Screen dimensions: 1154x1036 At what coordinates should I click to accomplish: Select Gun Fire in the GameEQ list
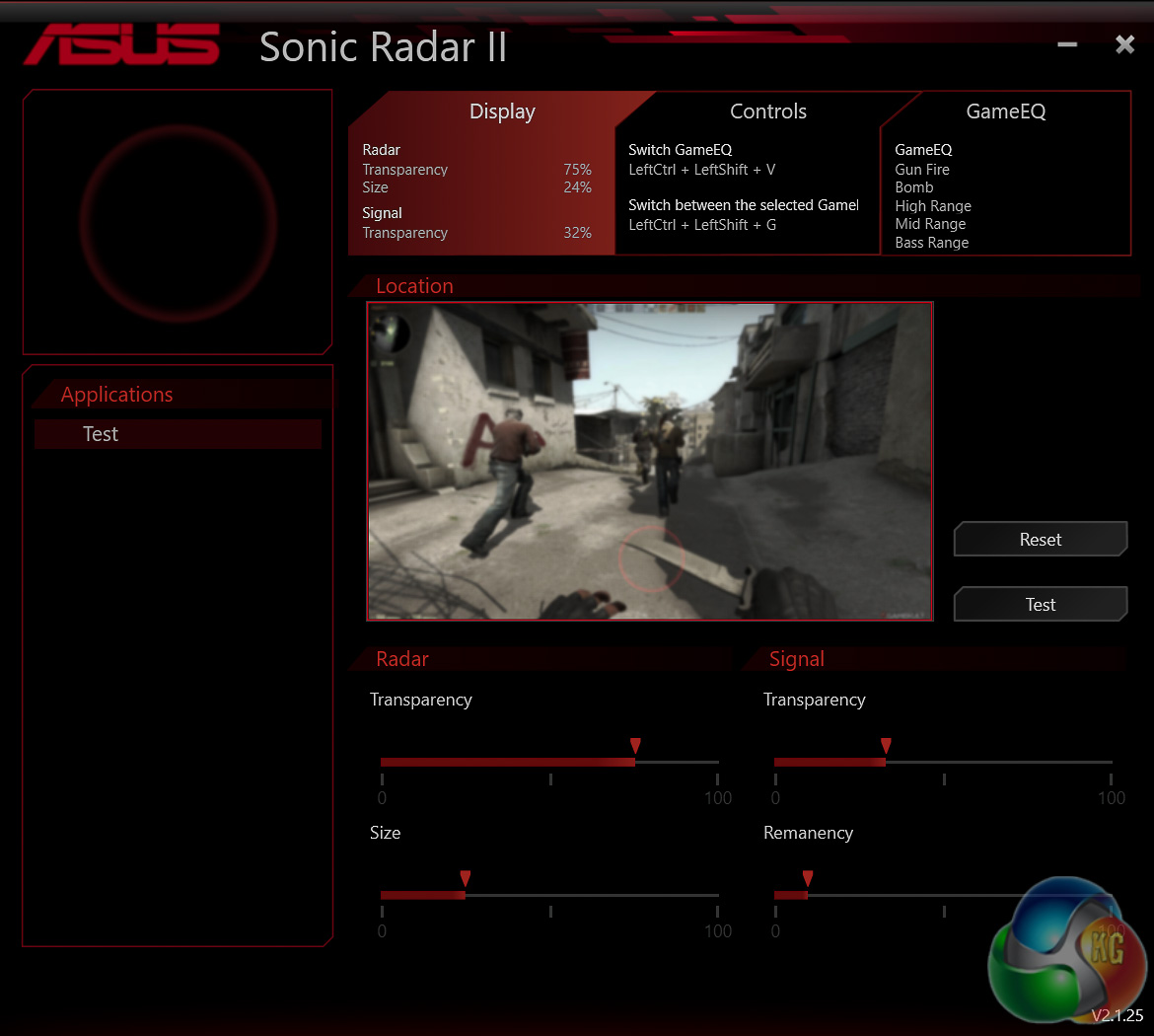click(922, 170)
